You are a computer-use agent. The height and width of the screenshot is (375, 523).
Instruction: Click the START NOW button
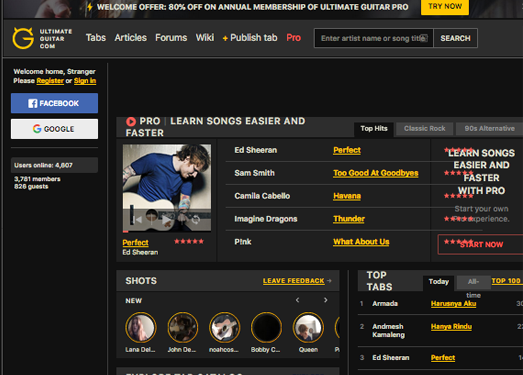(481, 245)
